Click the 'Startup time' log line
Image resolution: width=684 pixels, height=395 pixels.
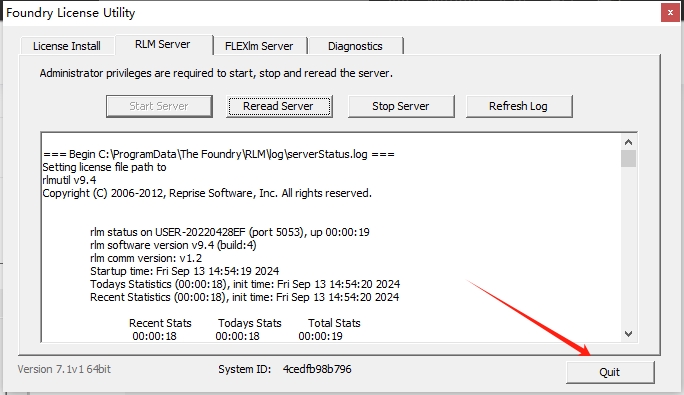pos(185,271)
